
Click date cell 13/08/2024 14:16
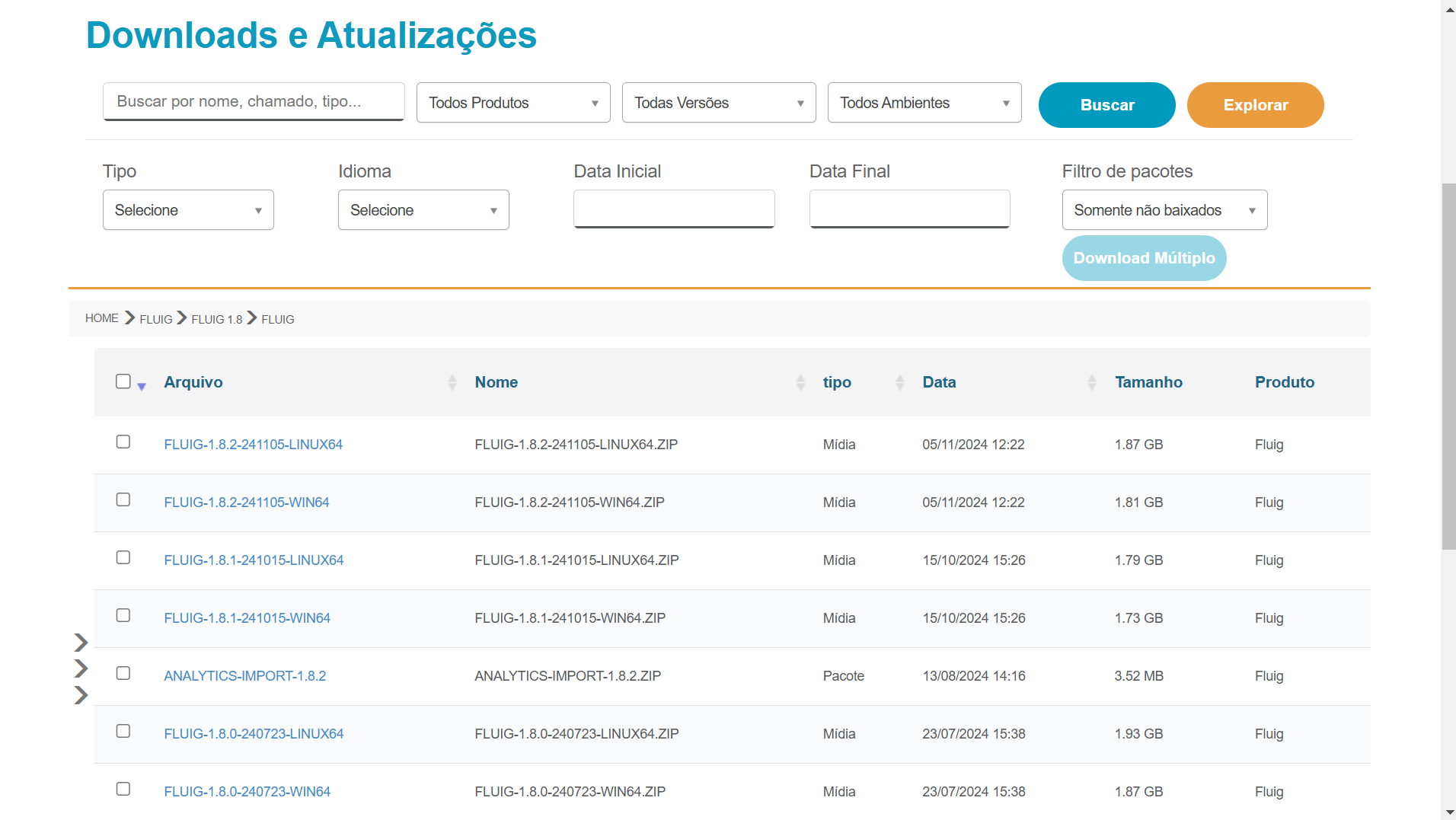(x=974, y=676)
